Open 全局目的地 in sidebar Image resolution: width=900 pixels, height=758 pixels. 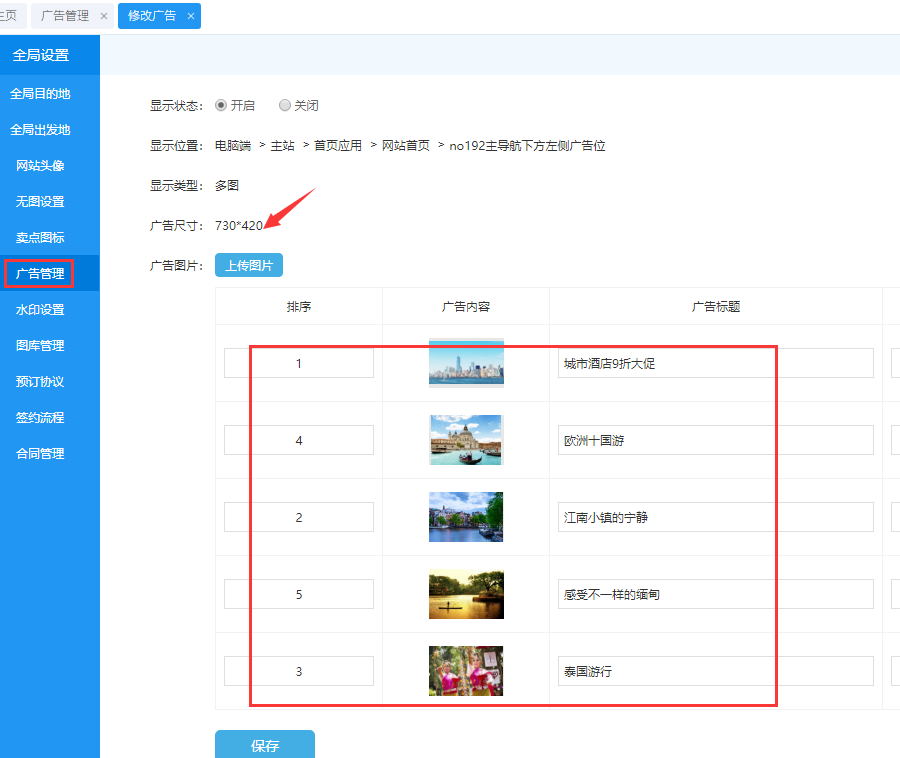pos(40,94)
